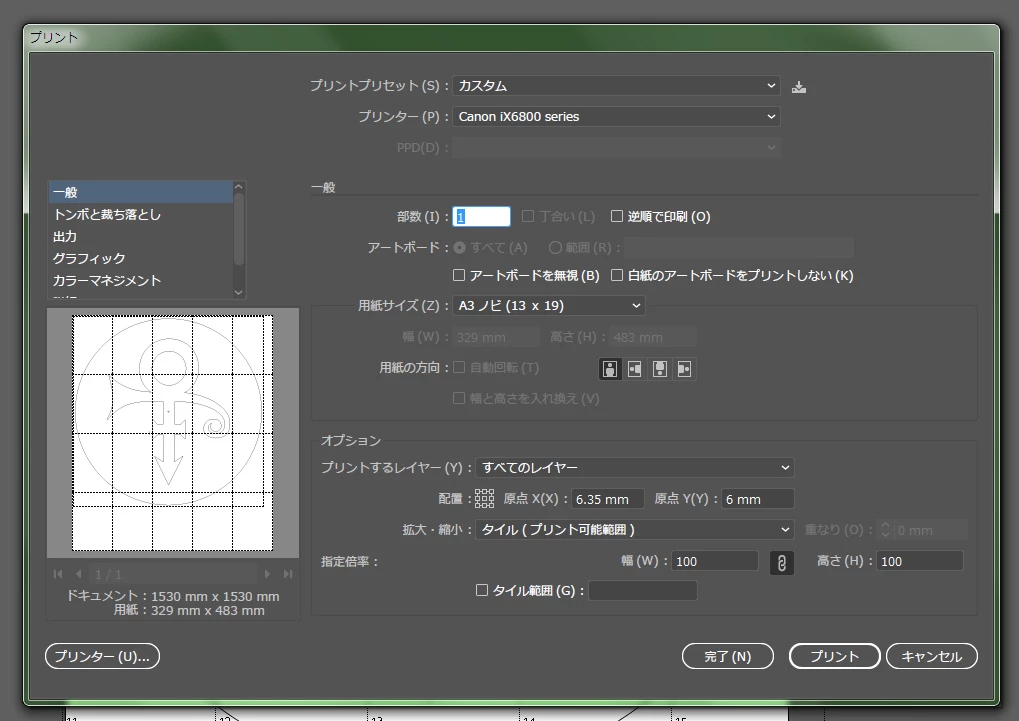Go to first preview page
This screenshot has width=1019, height=721.
pos(58,574)
